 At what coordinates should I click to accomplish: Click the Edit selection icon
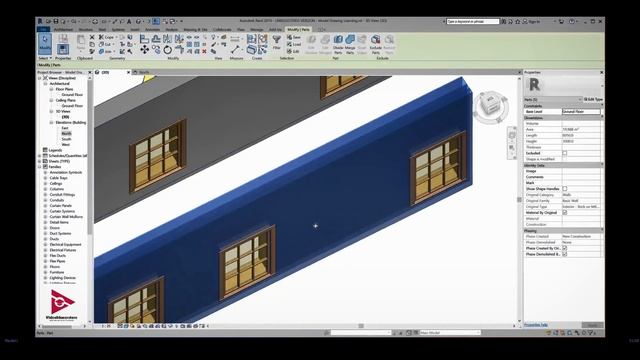(x=293, y=51)
